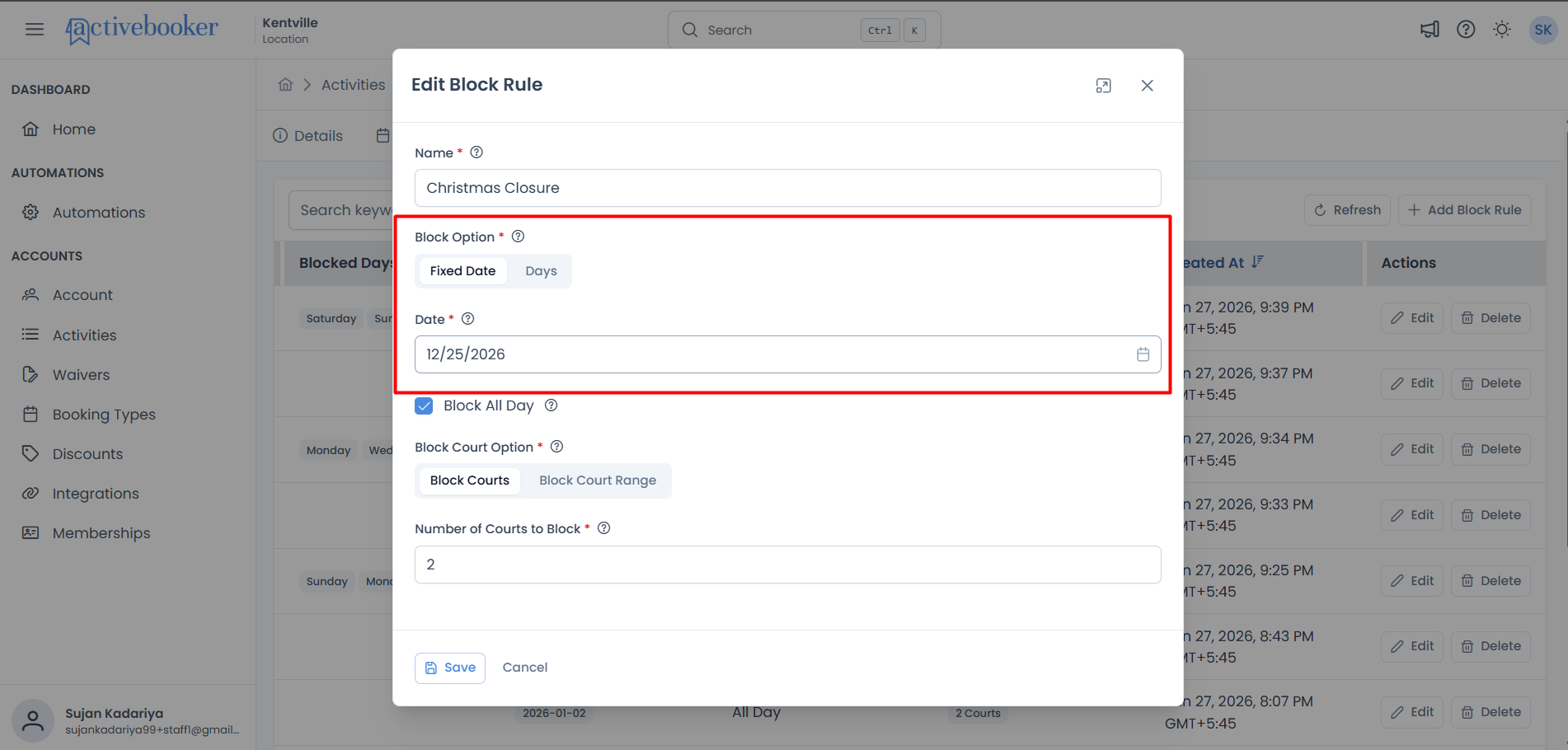Click the activebooker logo
The height and width of the screenshot is (750, 1568).
coord(142,30)
